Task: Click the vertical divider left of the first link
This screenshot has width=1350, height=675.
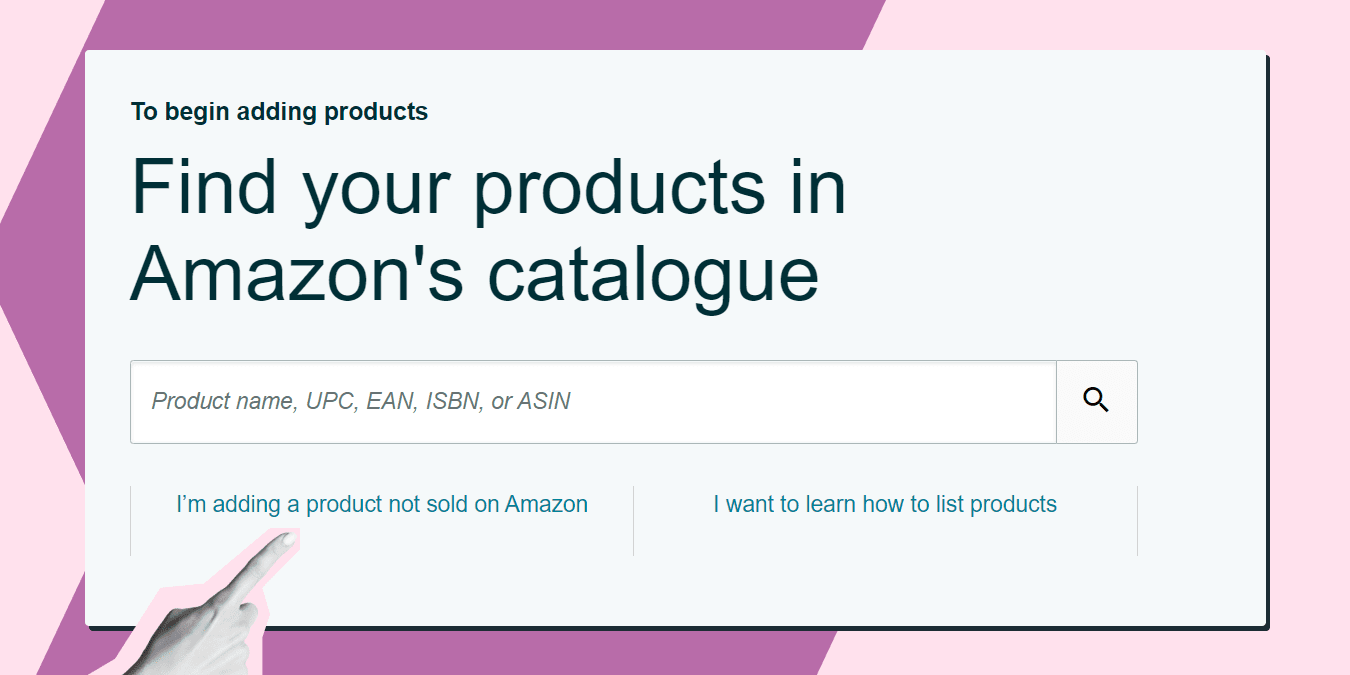Action: [x=130, y=520]
